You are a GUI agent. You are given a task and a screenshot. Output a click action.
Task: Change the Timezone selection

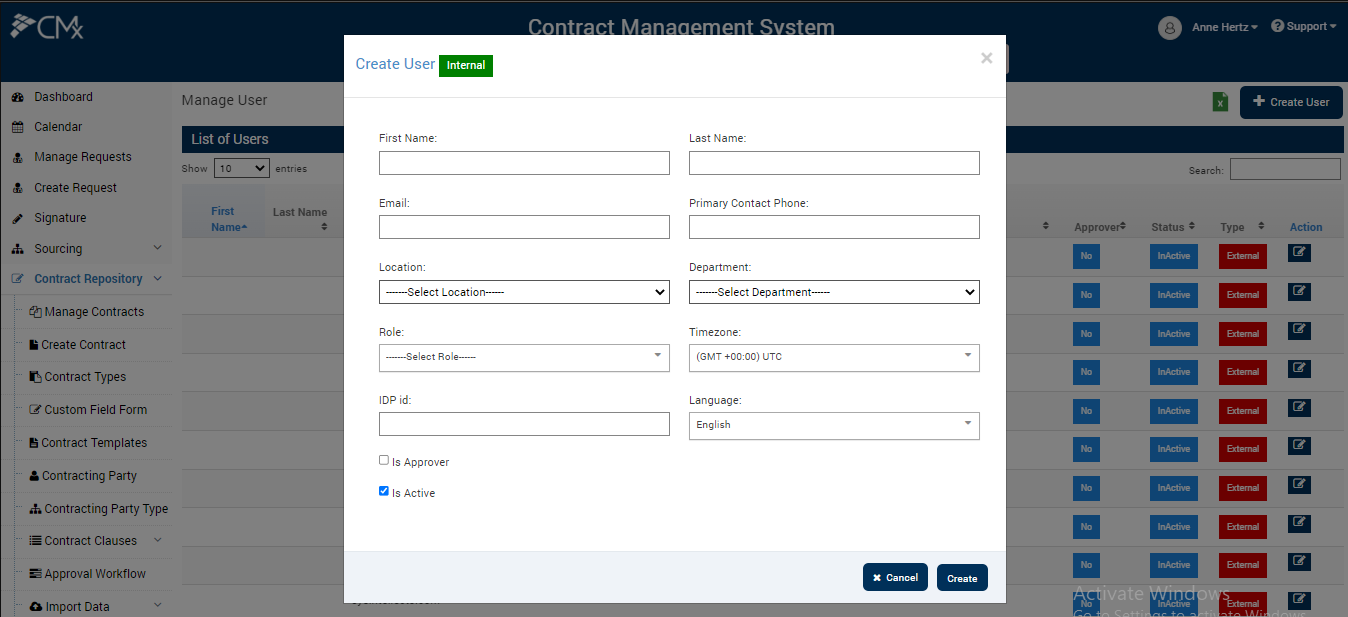click(x=834, y=357)
